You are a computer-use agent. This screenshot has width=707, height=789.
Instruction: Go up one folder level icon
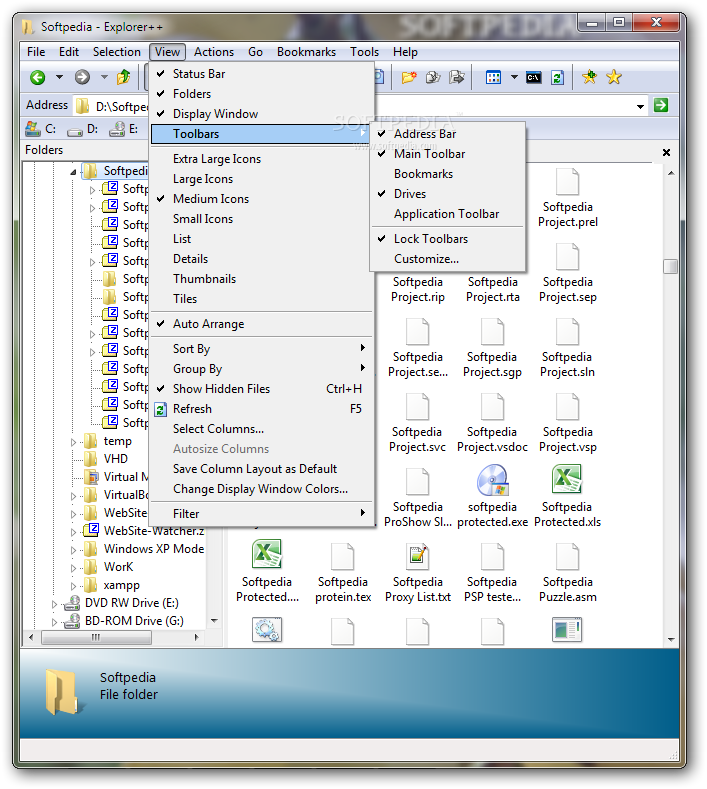123,77
